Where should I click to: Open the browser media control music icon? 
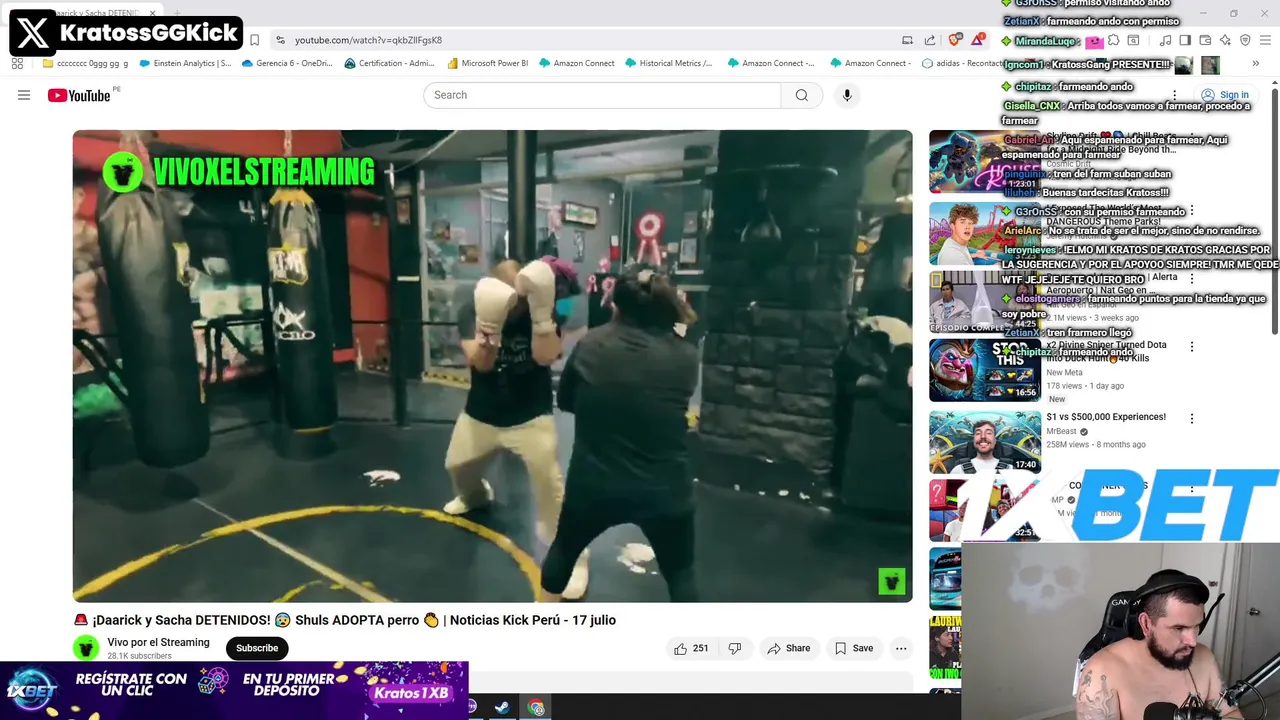tap(1165, 40)
